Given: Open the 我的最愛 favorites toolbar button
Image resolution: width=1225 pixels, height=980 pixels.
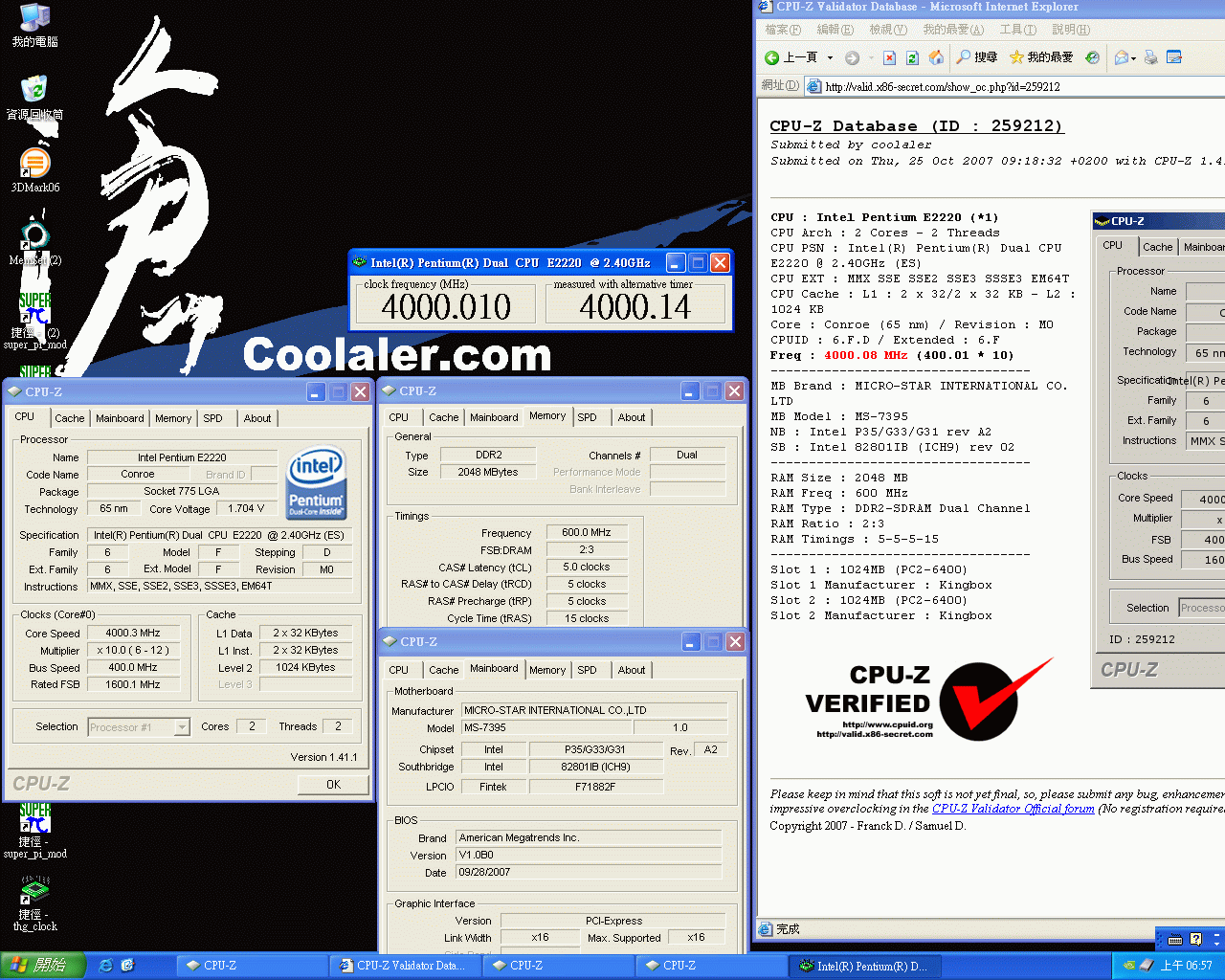Looking at the screenshot, I should (x=1041, y=57).
